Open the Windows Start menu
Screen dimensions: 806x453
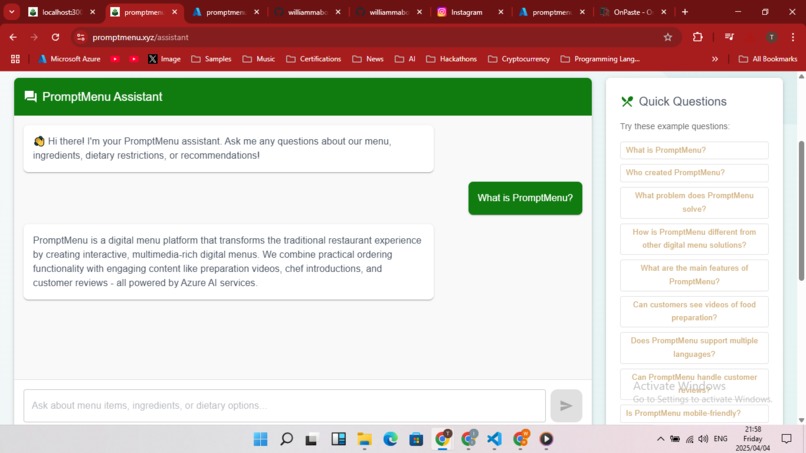pos(261,439)
